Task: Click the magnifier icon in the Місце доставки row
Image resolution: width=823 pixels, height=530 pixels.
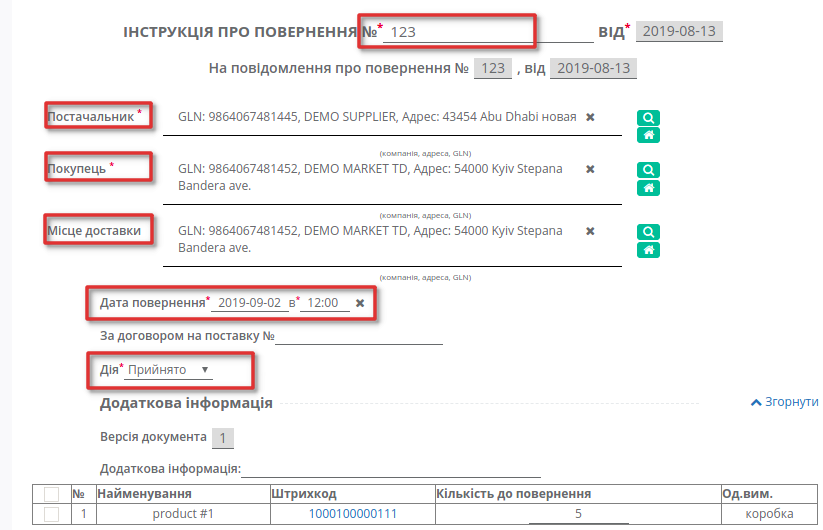Action: pos(648,231)
